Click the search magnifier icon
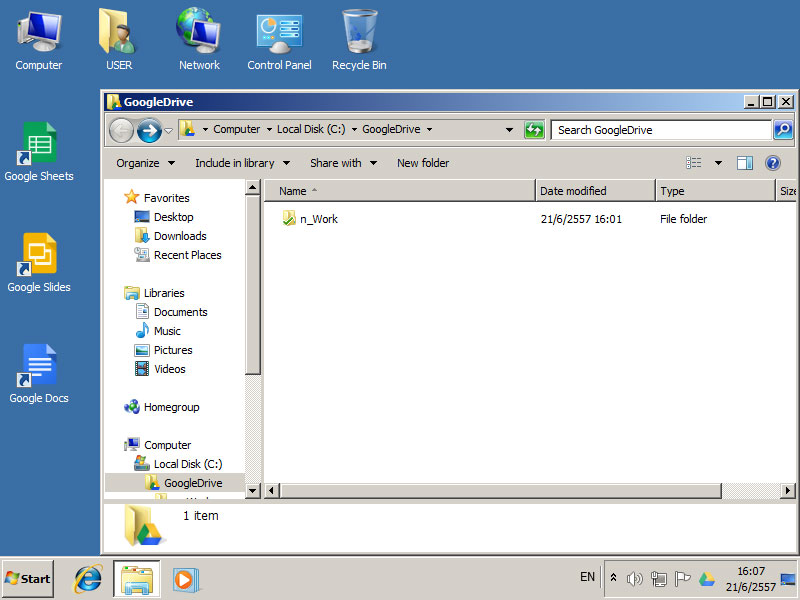This screenshot has height=600, width=800. (x=783, y=130)
